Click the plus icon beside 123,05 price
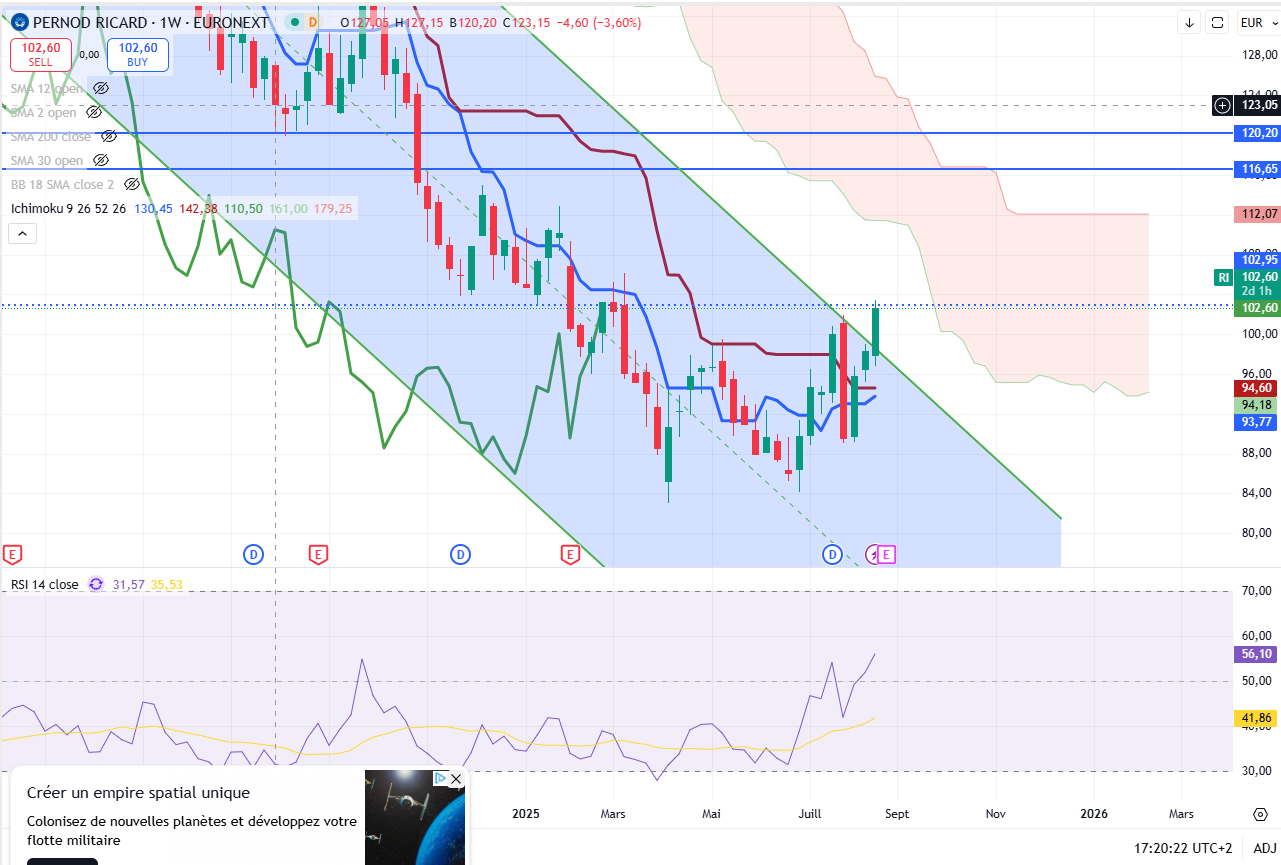 pyautogui.click(x=1223, y=105)
